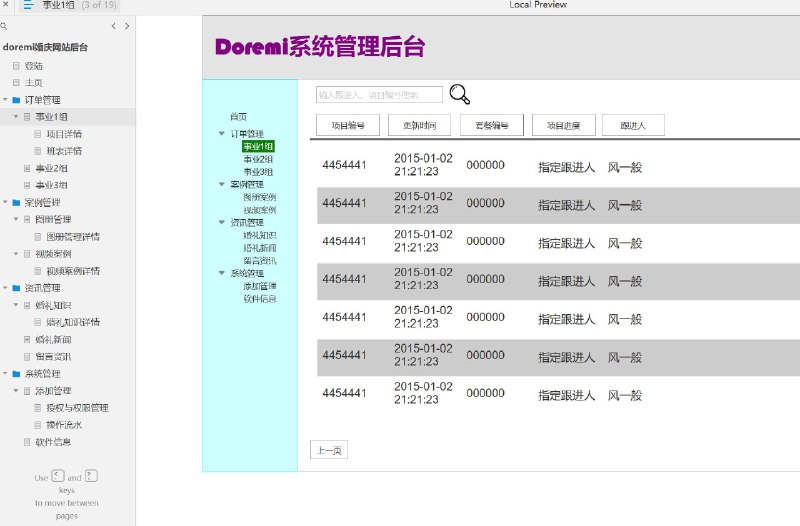800x526 pixels.
Task: Collapse the 图册管理 node in the sitemap sidebar
Action: (16, 219)
